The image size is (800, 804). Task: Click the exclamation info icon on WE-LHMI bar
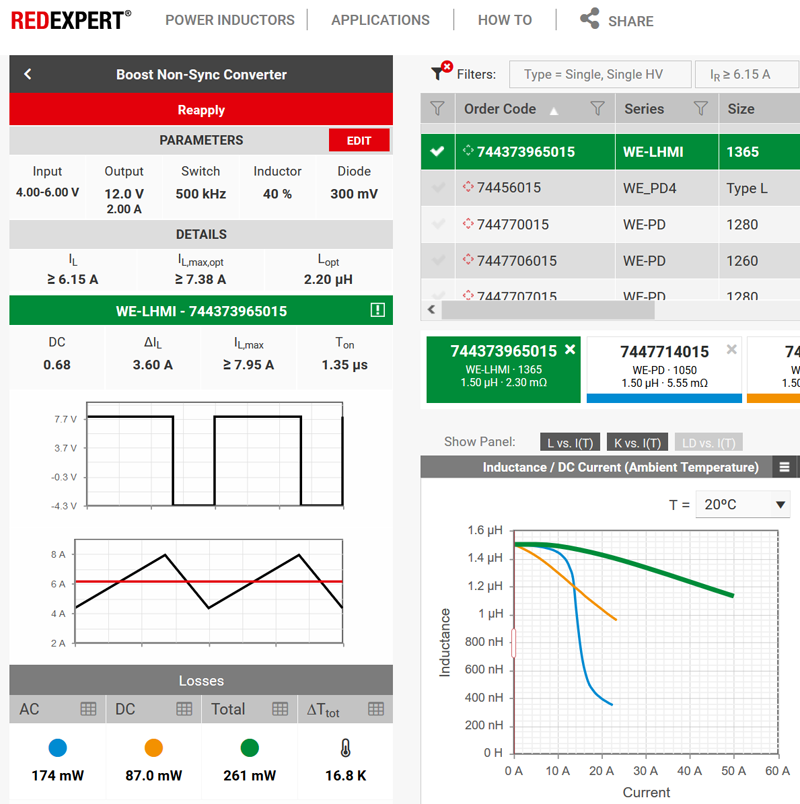[378, 310]
